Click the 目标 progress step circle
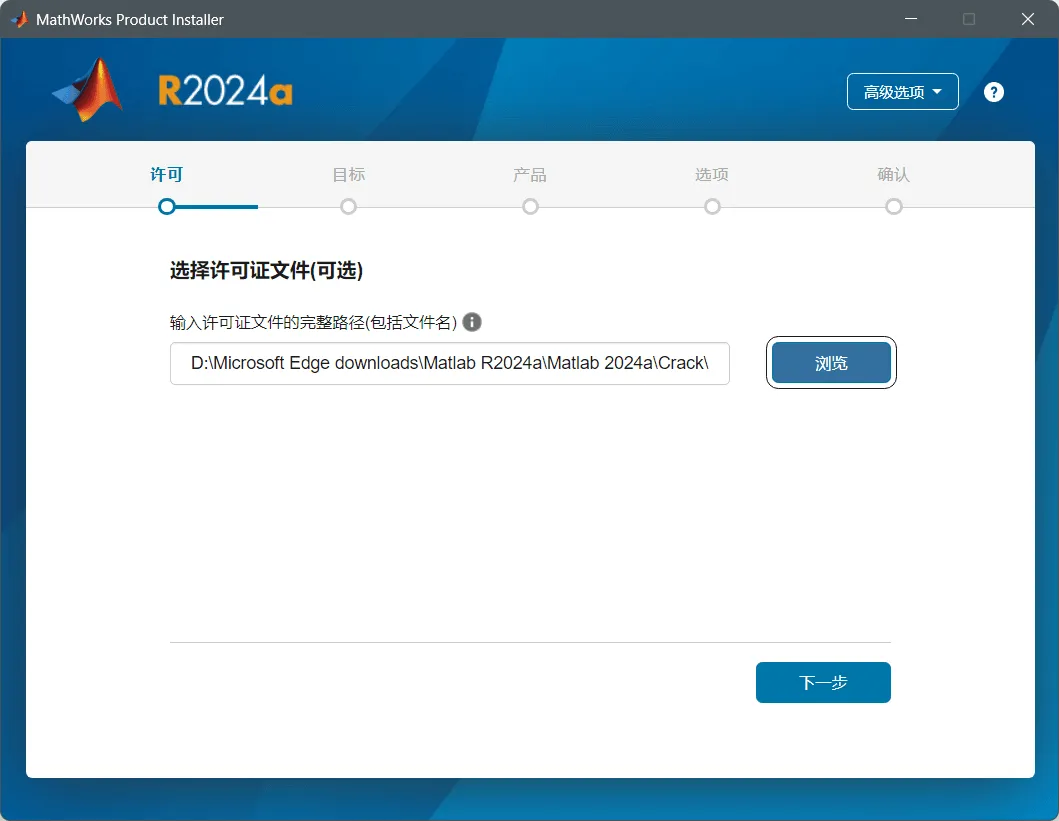This screenshot has height=821, width=1059. click(348, 207)
